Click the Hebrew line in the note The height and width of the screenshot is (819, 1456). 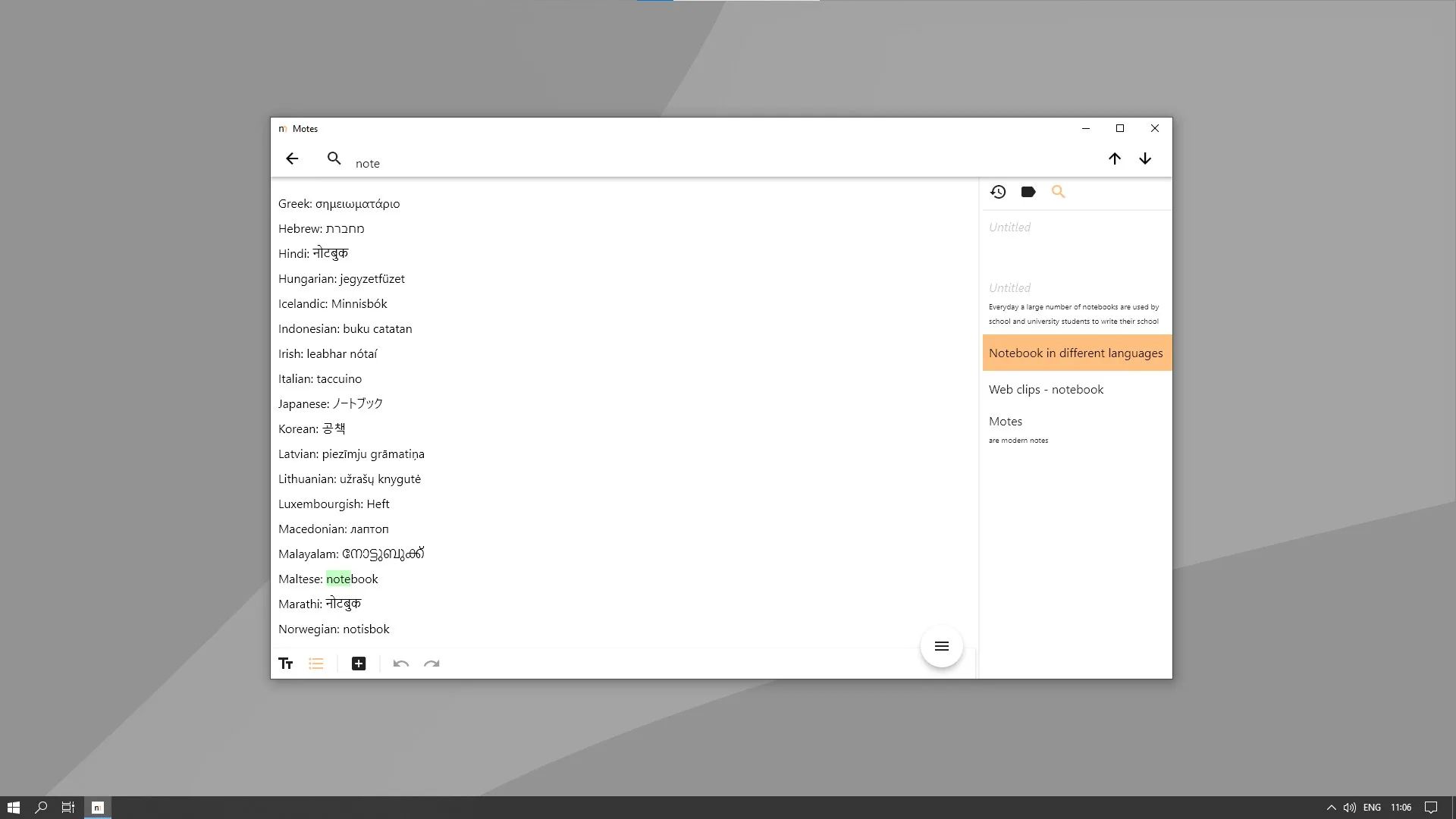pyautogui.click(x=321, y=228)
